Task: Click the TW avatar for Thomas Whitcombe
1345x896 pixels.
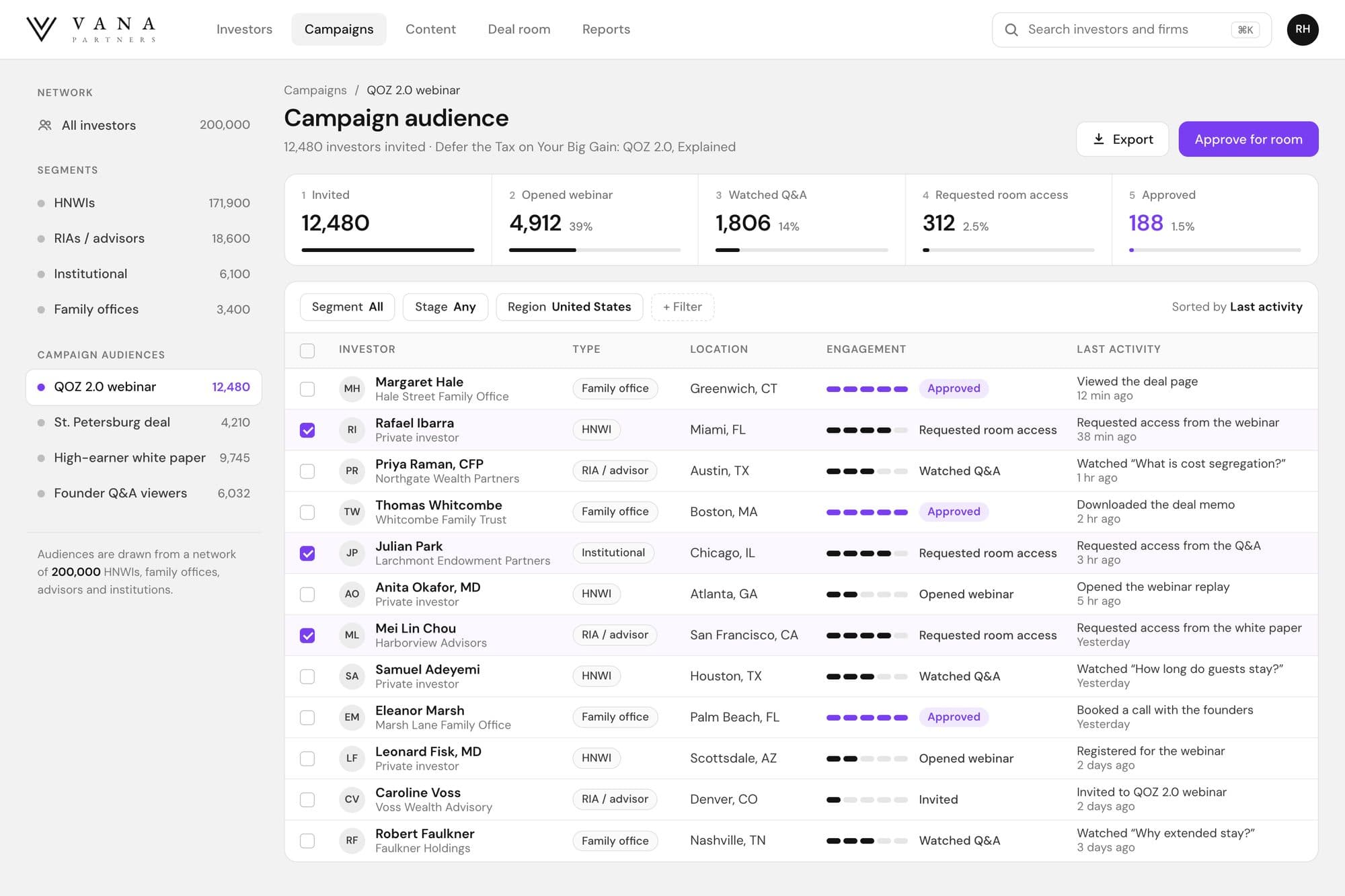Action: point(352,512)
